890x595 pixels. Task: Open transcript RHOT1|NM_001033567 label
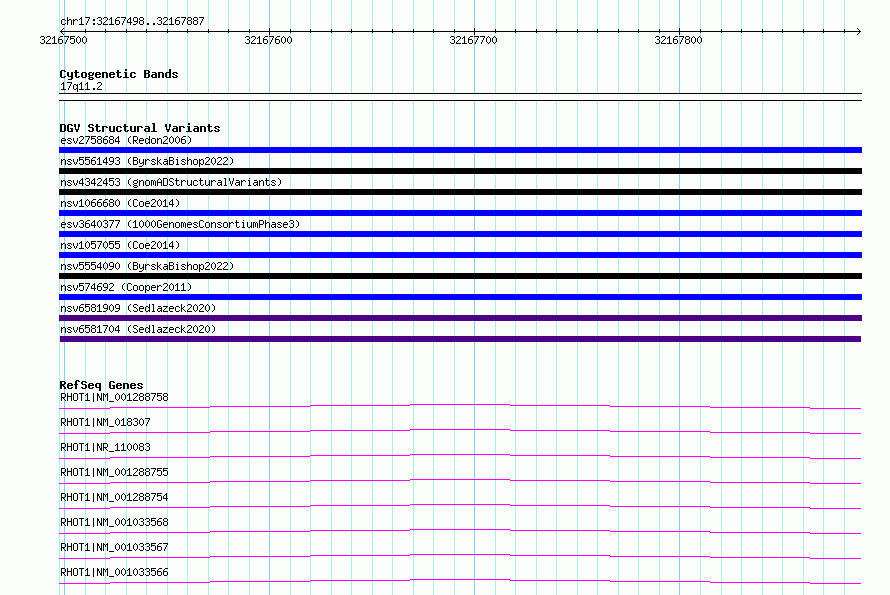point(114,547)
